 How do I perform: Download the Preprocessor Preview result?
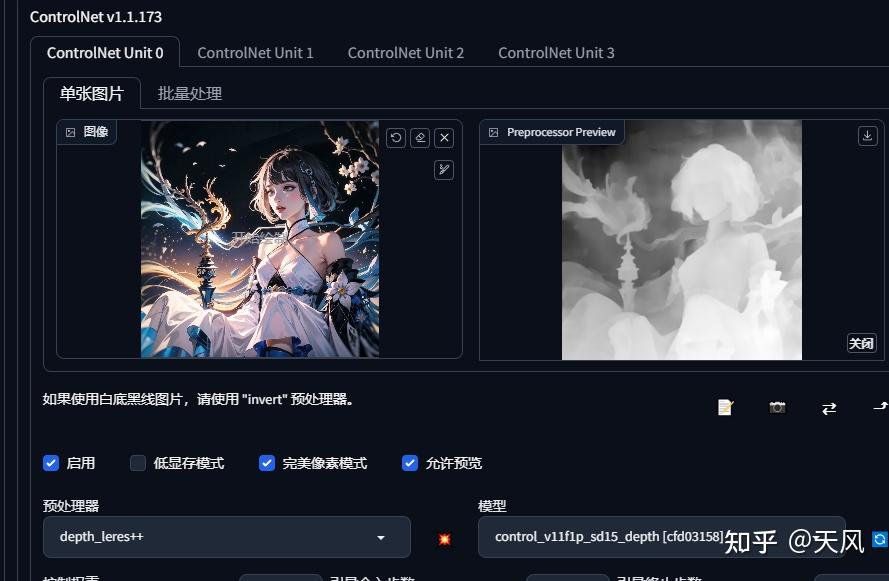click(x=867, y=135)
